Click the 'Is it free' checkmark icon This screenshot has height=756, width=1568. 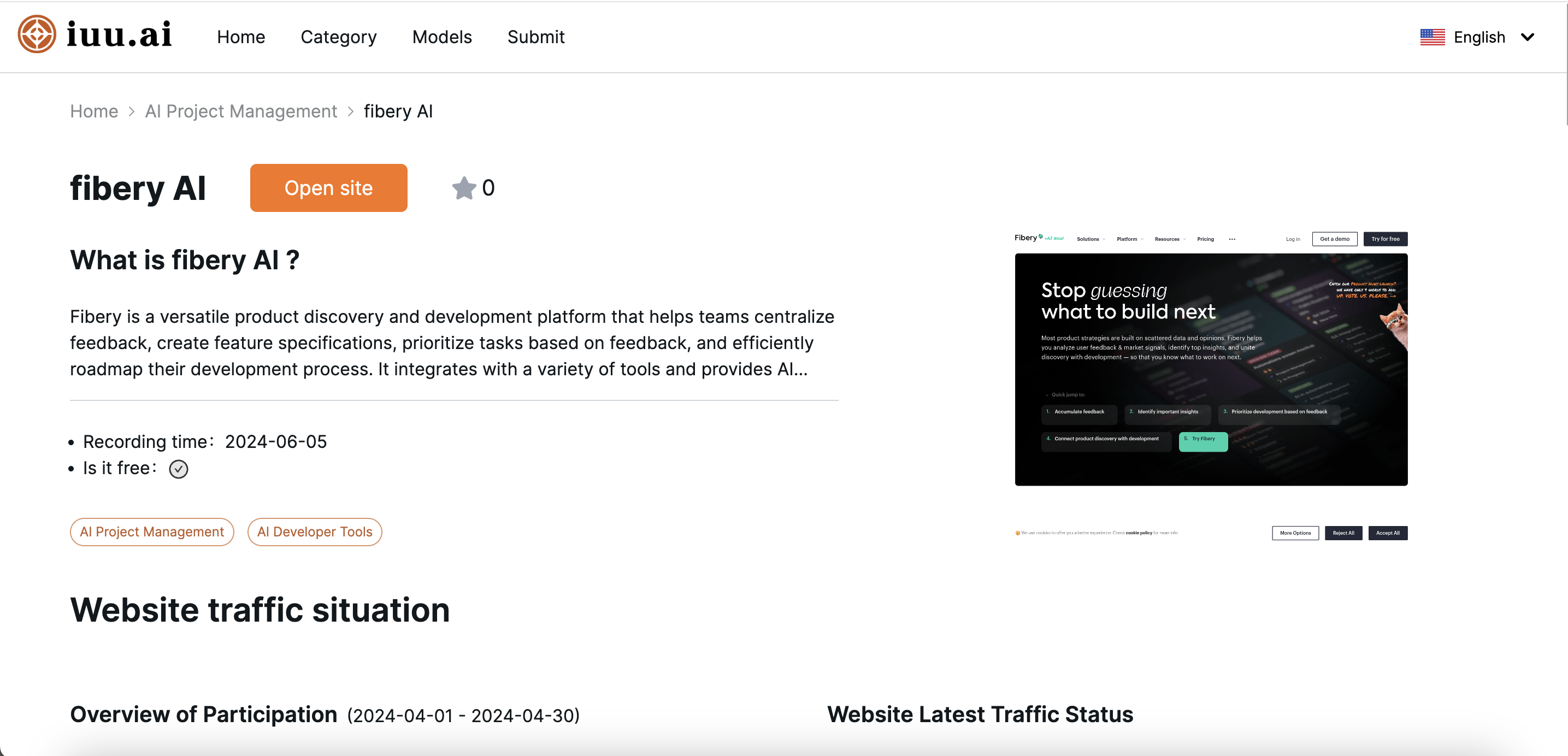178,469
